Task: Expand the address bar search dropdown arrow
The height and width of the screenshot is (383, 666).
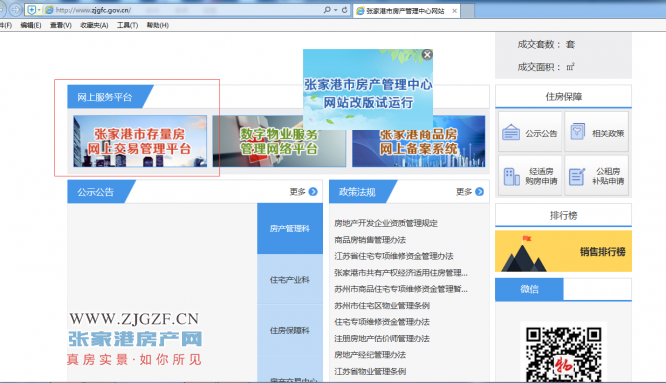Action: [x=335, y=10]
